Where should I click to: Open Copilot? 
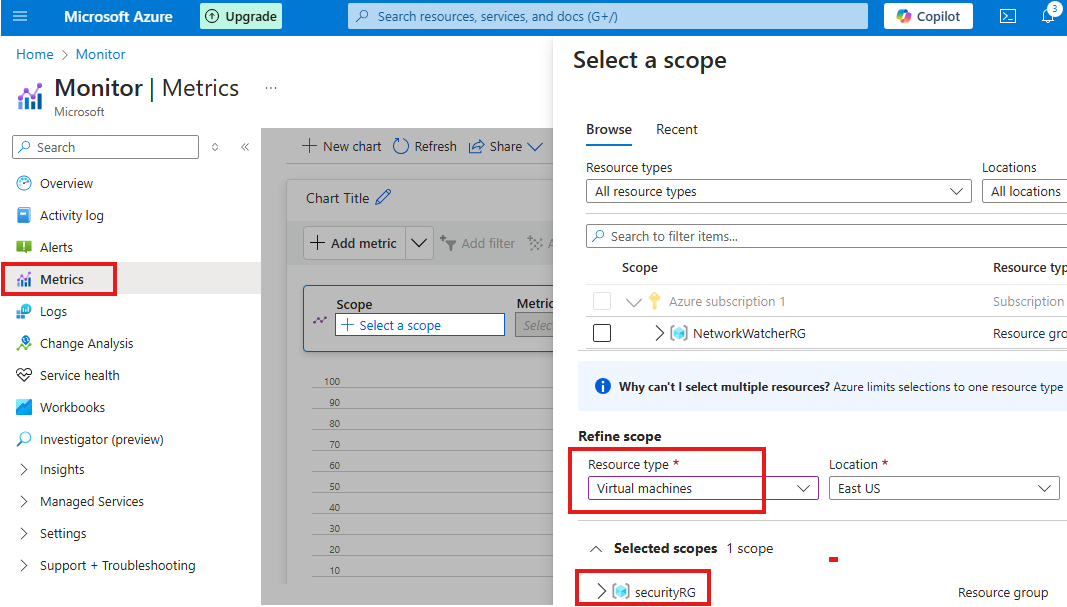[928, 16]
